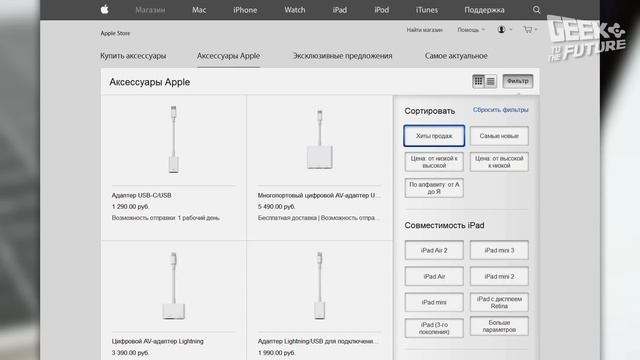Sort by Цена: от высокой к низкой

pyautogui.click(x=499, y=162)
